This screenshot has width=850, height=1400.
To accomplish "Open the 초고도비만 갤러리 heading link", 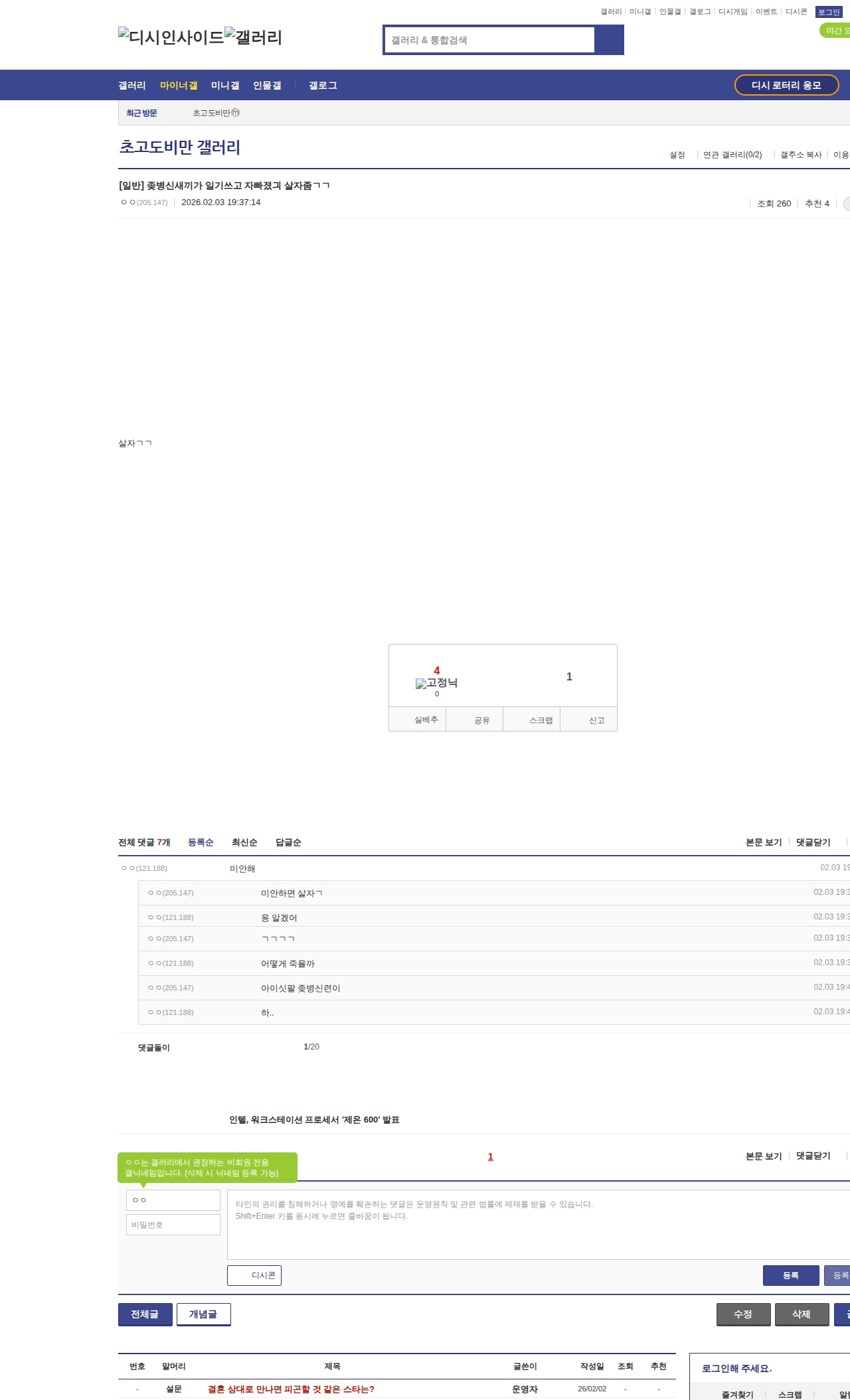I will click(x=180, y=147).
